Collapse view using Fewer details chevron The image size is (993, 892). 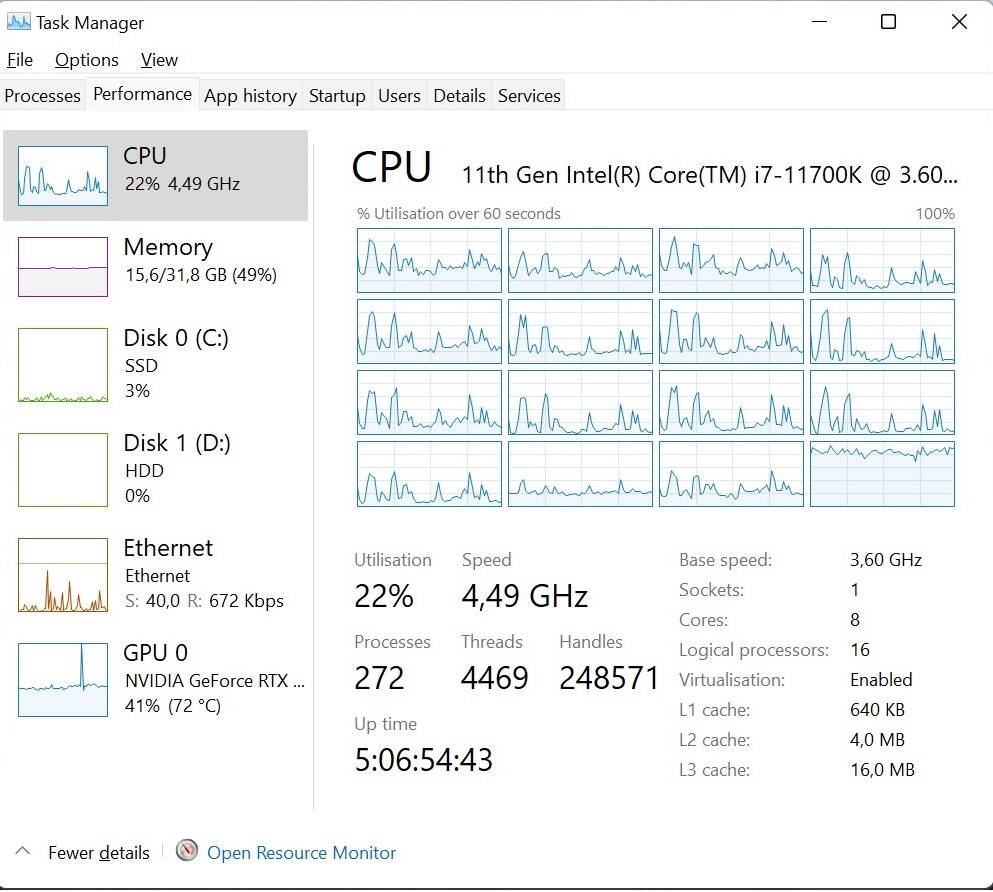coord(23,852)
